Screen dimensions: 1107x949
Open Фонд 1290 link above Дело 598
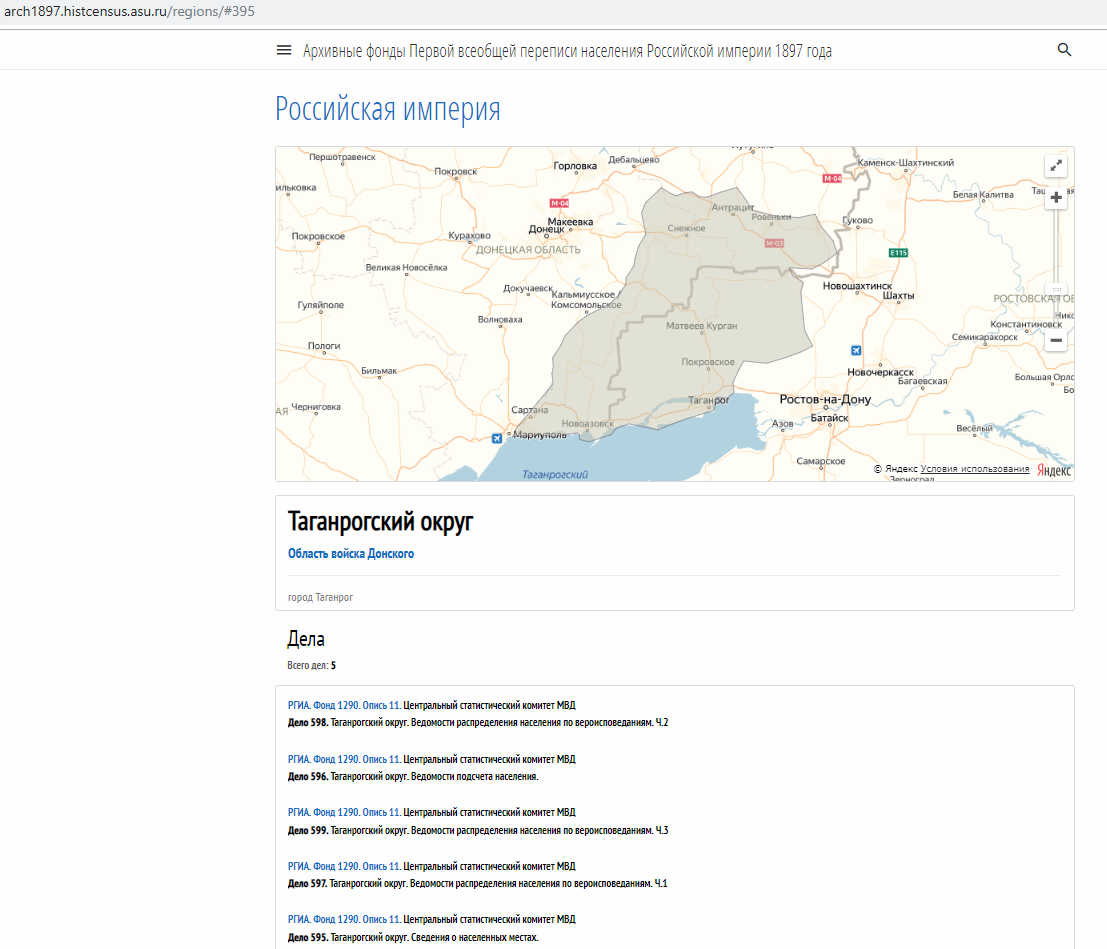pos(335,706)
